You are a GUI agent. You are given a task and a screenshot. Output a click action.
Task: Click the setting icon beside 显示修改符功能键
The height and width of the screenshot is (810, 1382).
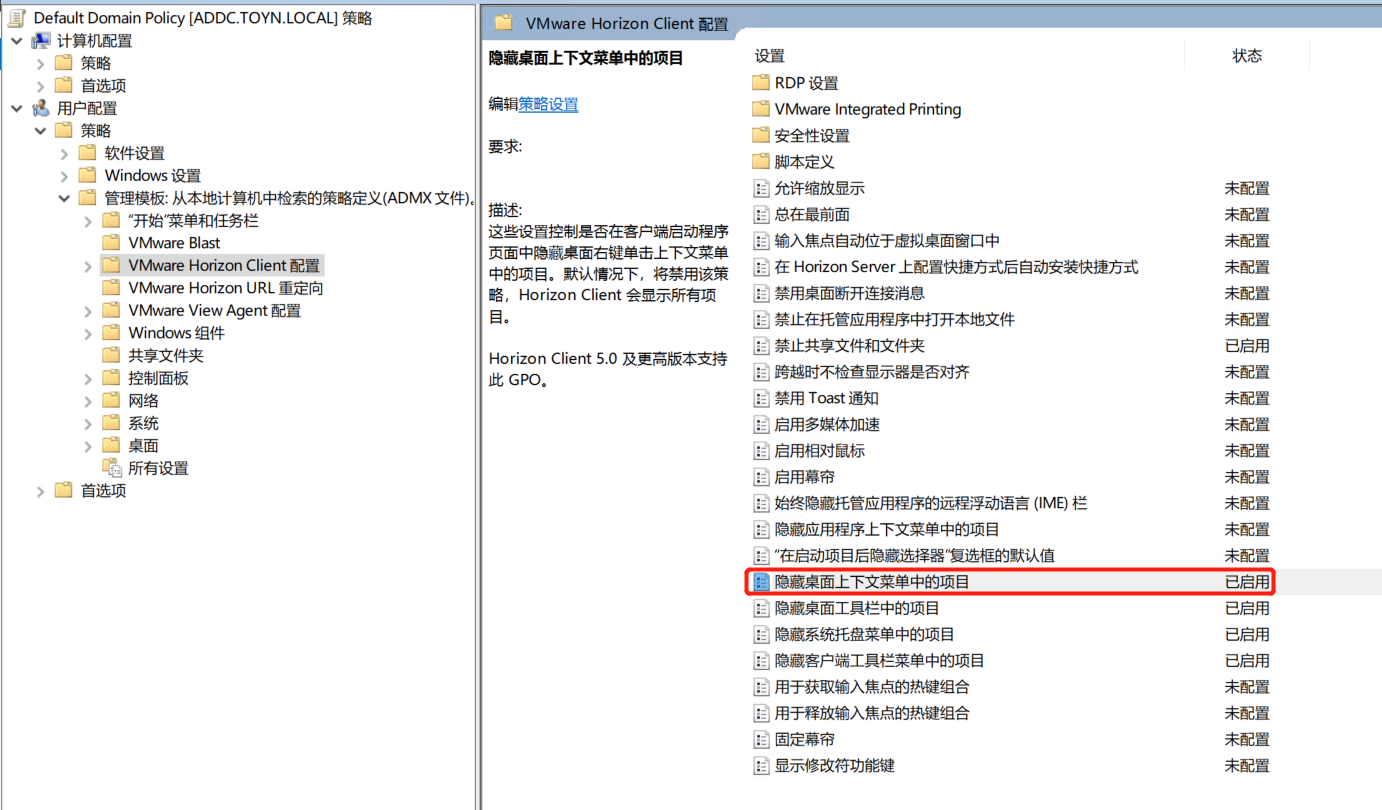coord(760,765)
